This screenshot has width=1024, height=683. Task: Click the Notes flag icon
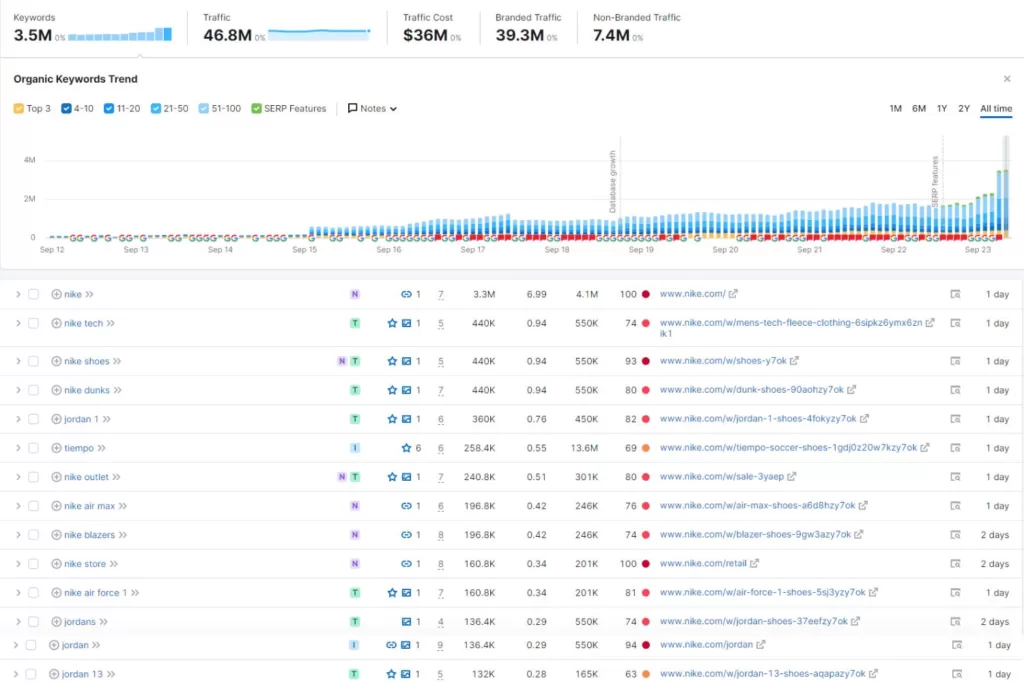click(x=352, y=108)
